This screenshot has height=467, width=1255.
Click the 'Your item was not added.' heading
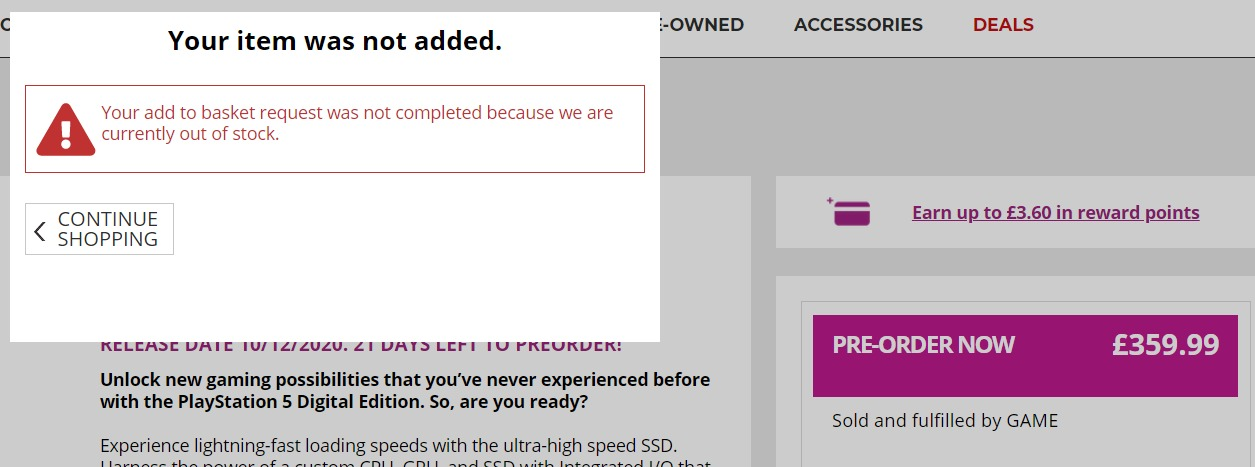334,41
